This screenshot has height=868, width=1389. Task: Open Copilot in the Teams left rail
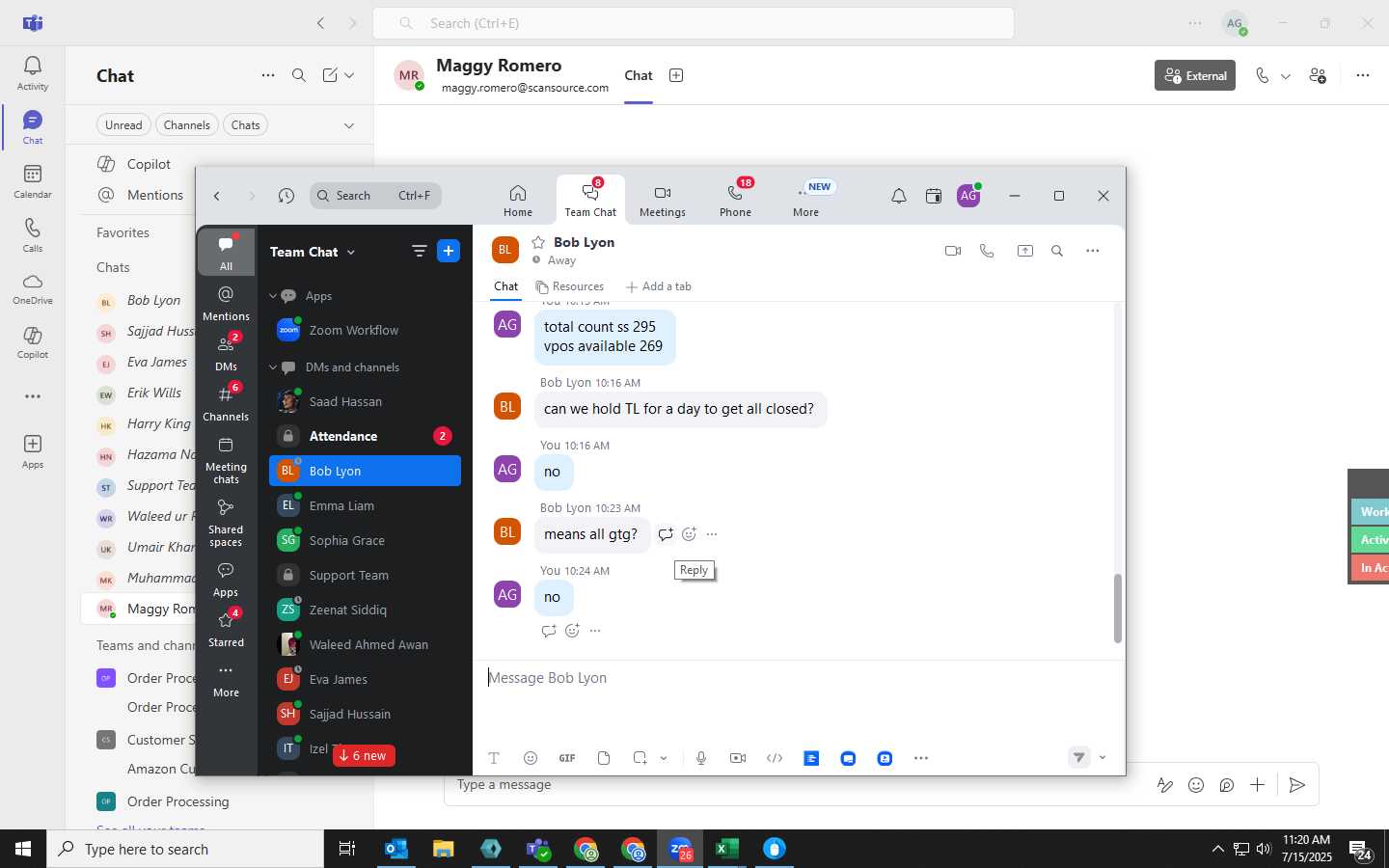point(32,342)
